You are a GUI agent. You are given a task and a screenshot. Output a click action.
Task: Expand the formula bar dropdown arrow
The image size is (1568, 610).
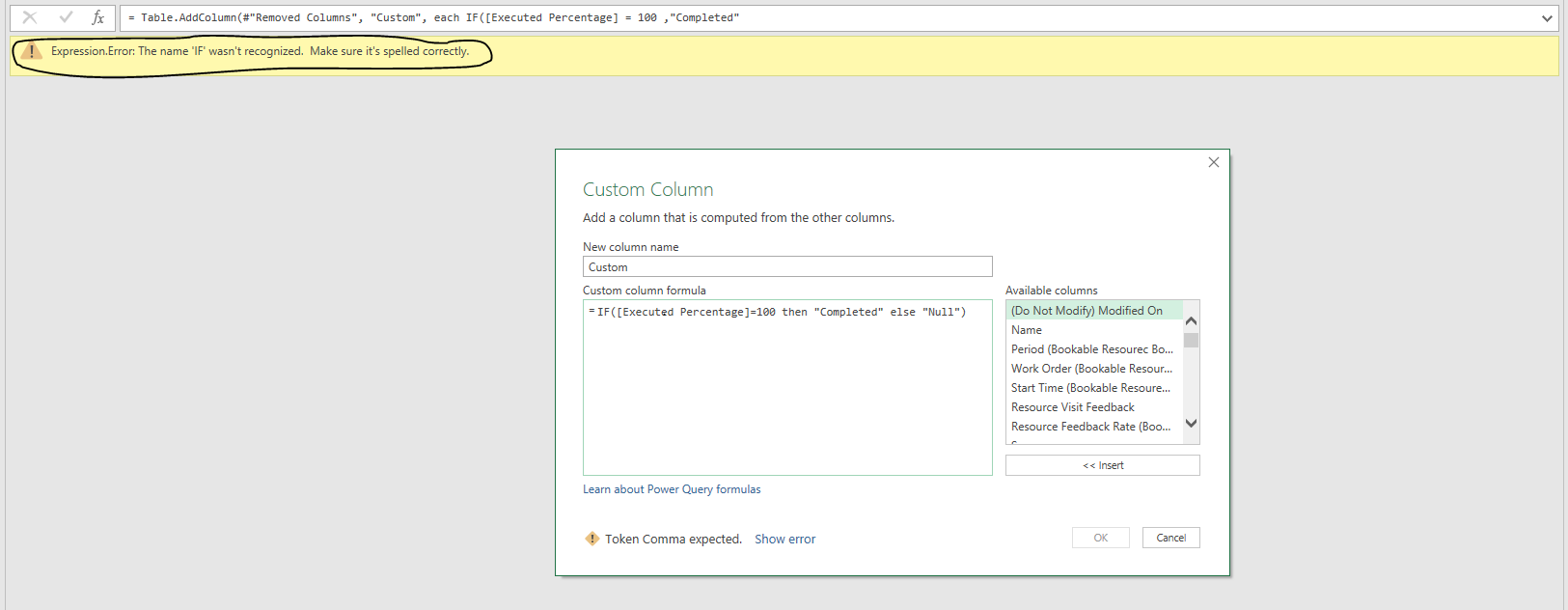[x=1547, y=18]
